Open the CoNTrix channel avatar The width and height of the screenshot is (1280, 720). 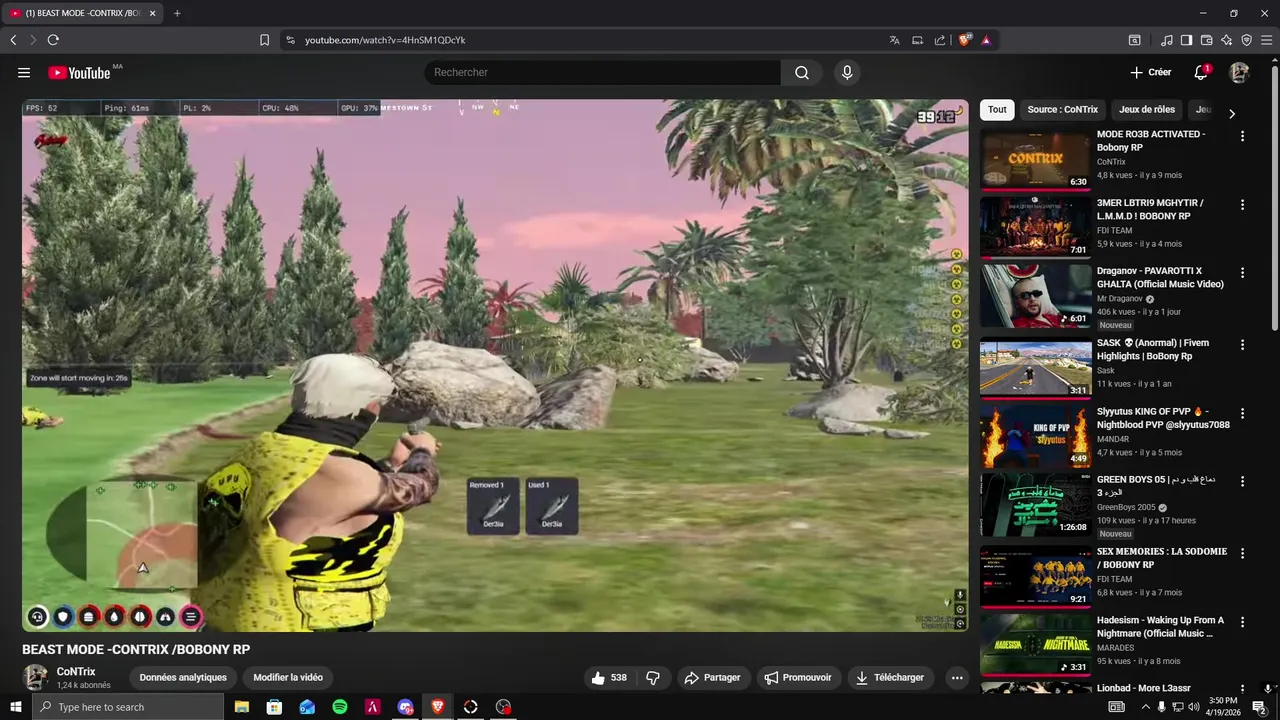tap(35, 677)
